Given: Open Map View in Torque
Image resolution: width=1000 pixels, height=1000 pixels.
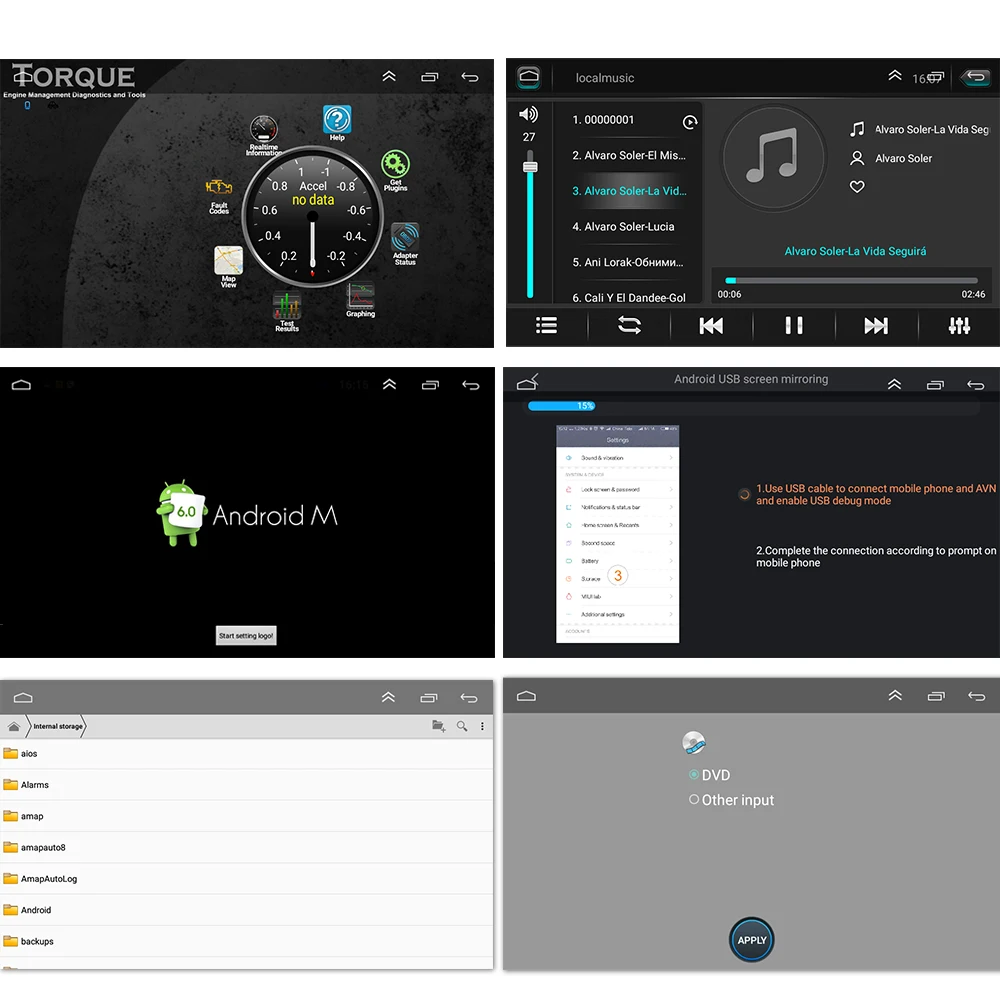Looking at the screenshot, I should tap(228, 267).
